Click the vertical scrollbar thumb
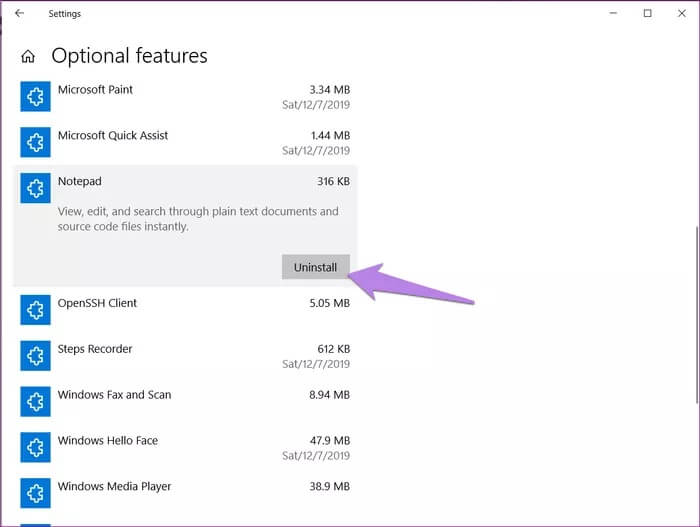700x527 pixels. tap(696, 315)
